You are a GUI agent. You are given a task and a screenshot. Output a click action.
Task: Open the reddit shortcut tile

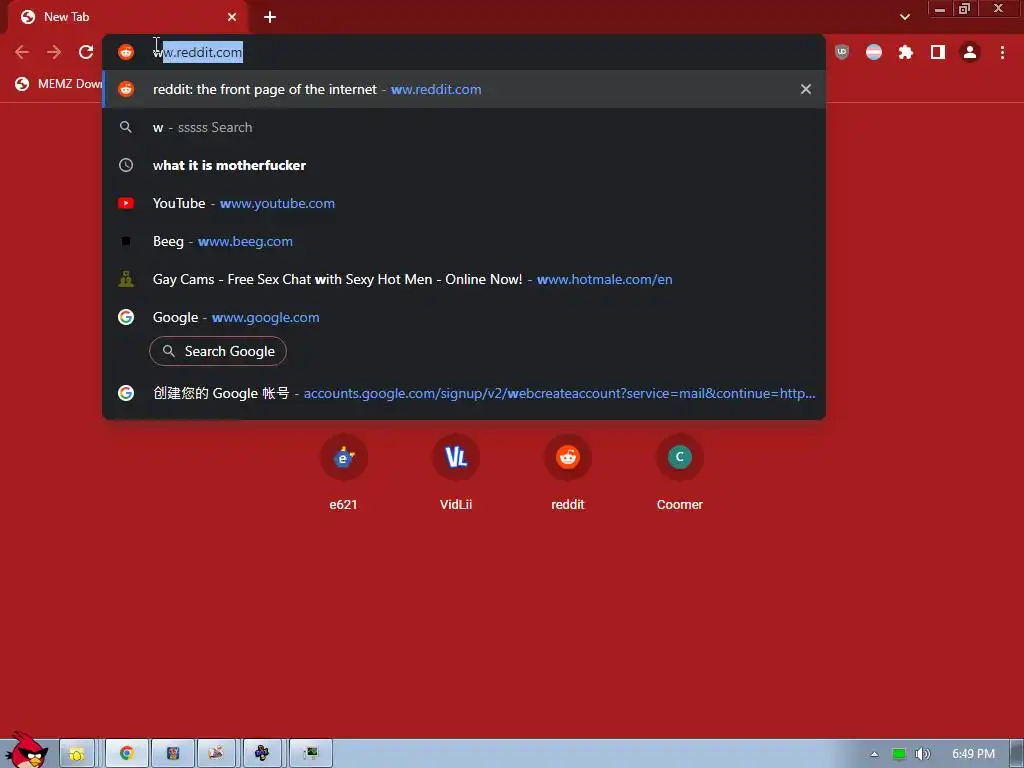[568, 472]
